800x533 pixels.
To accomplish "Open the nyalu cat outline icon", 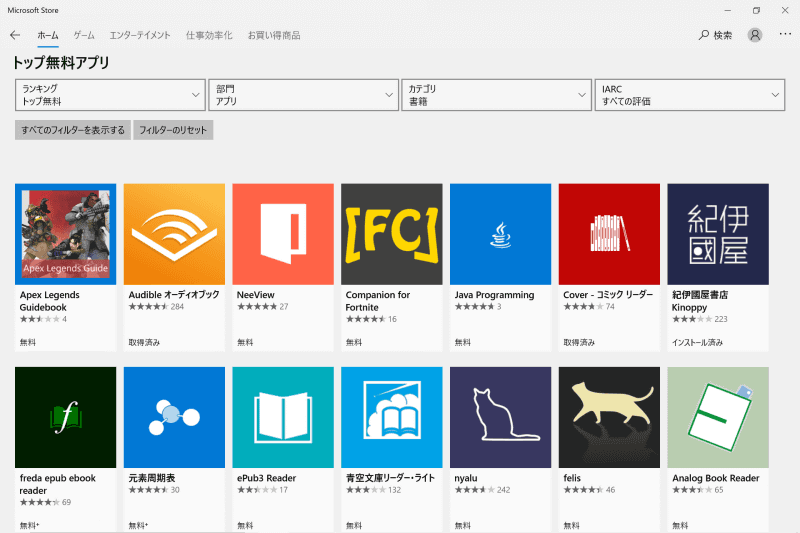I will 501,417.
